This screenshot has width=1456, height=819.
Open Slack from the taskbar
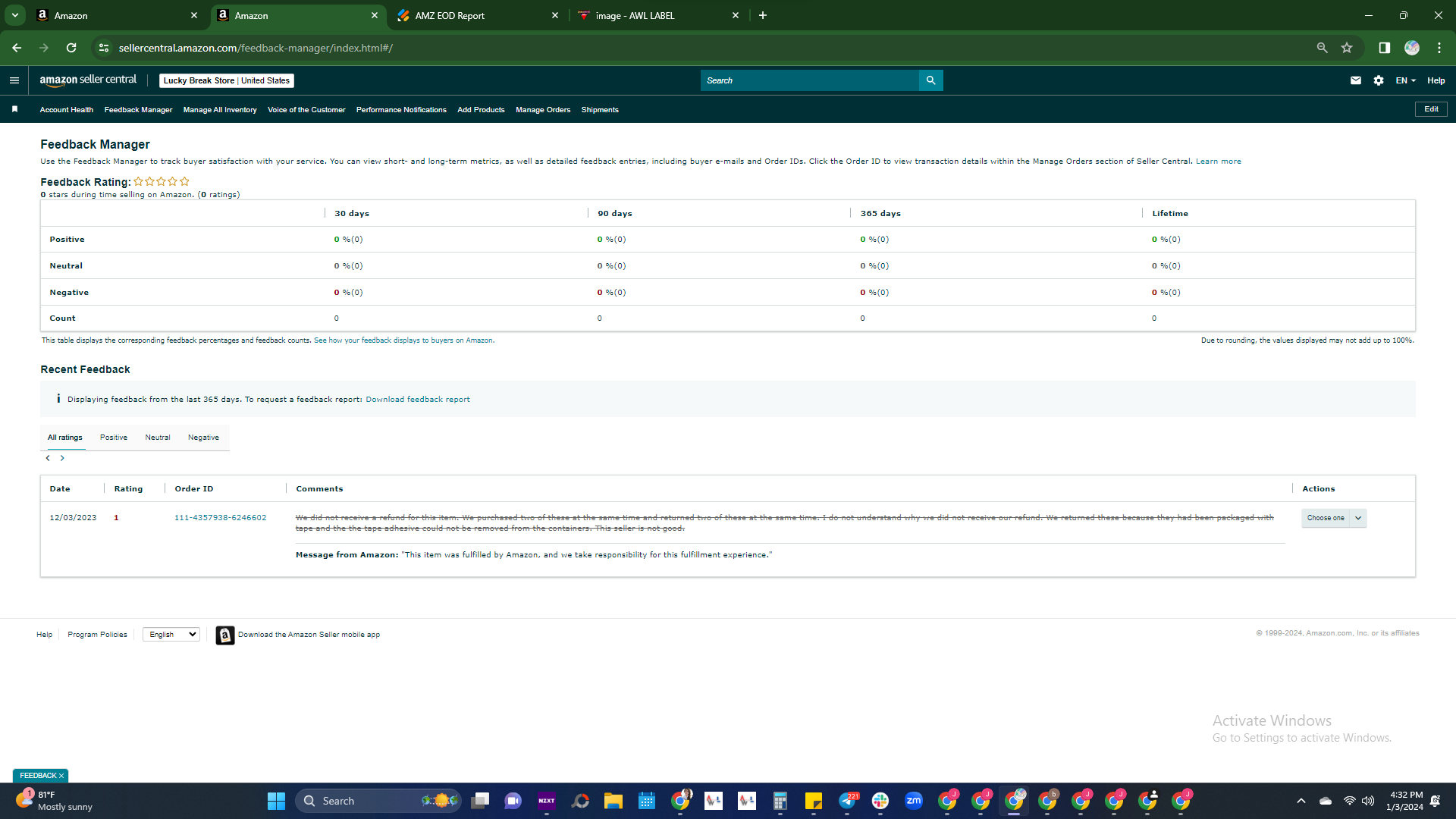880,801
